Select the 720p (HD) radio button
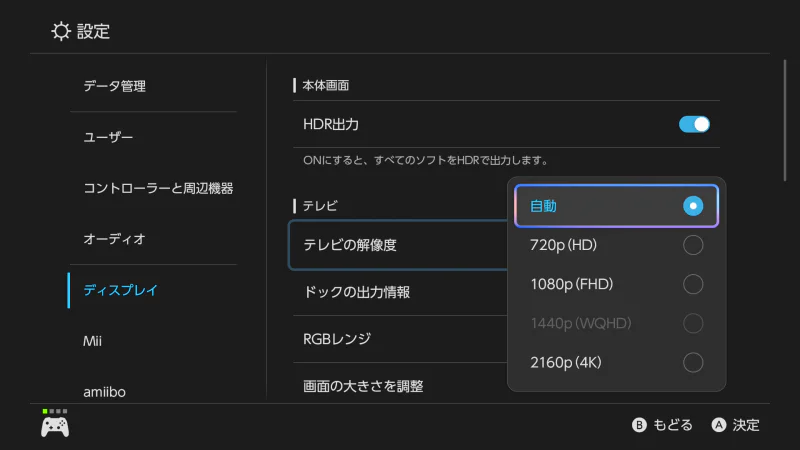 693,245
